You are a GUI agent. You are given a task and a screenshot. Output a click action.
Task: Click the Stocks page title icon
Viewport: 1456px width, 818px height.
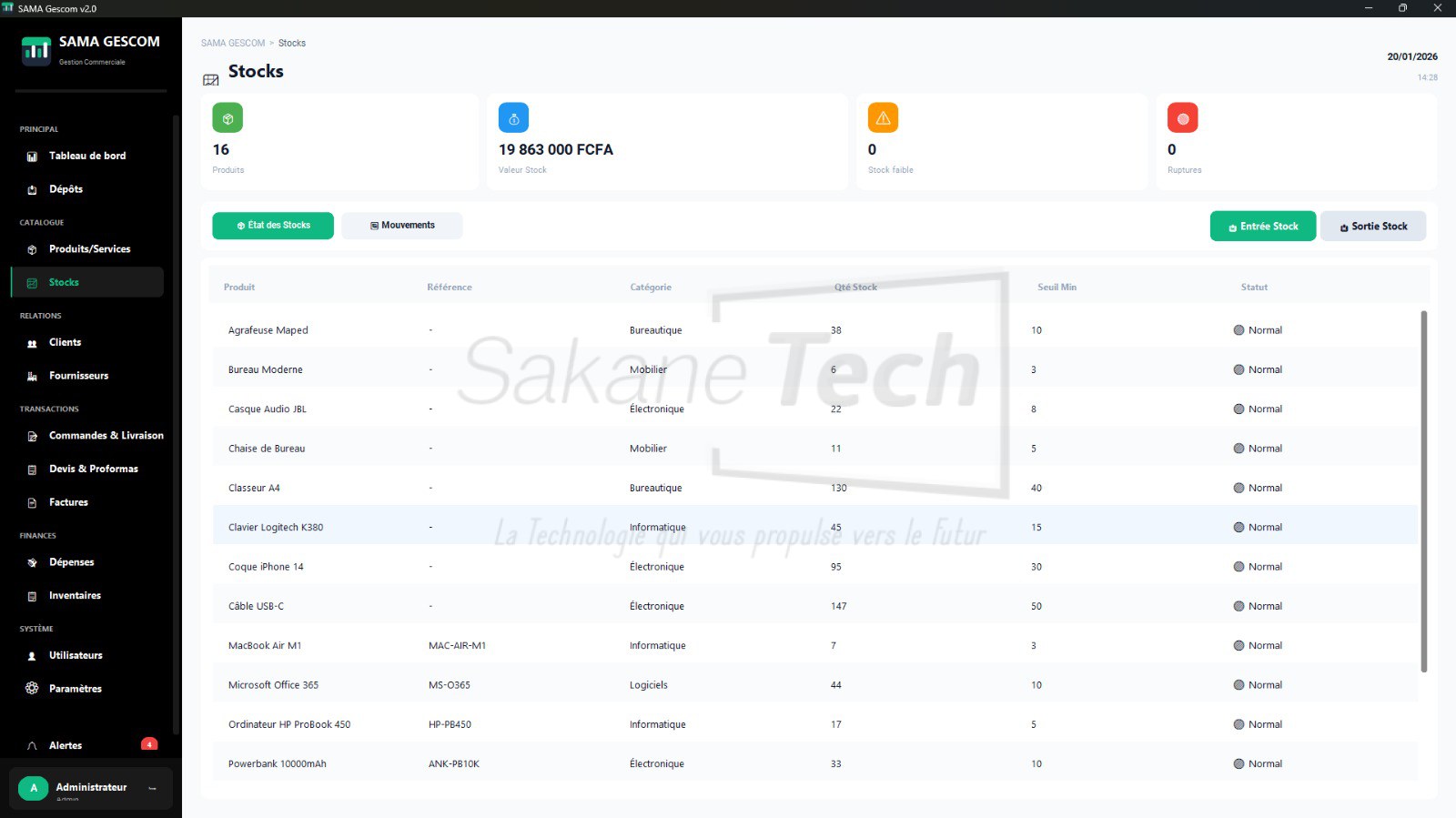coord(211,80)
